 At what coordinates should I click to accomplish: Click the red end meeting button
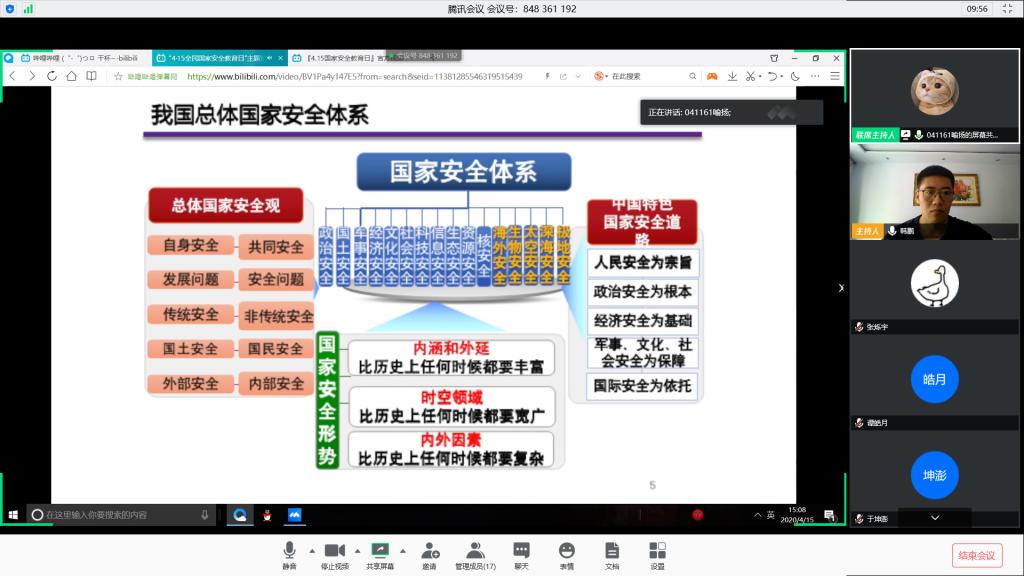pyautogui.click(x=976, y=555)
